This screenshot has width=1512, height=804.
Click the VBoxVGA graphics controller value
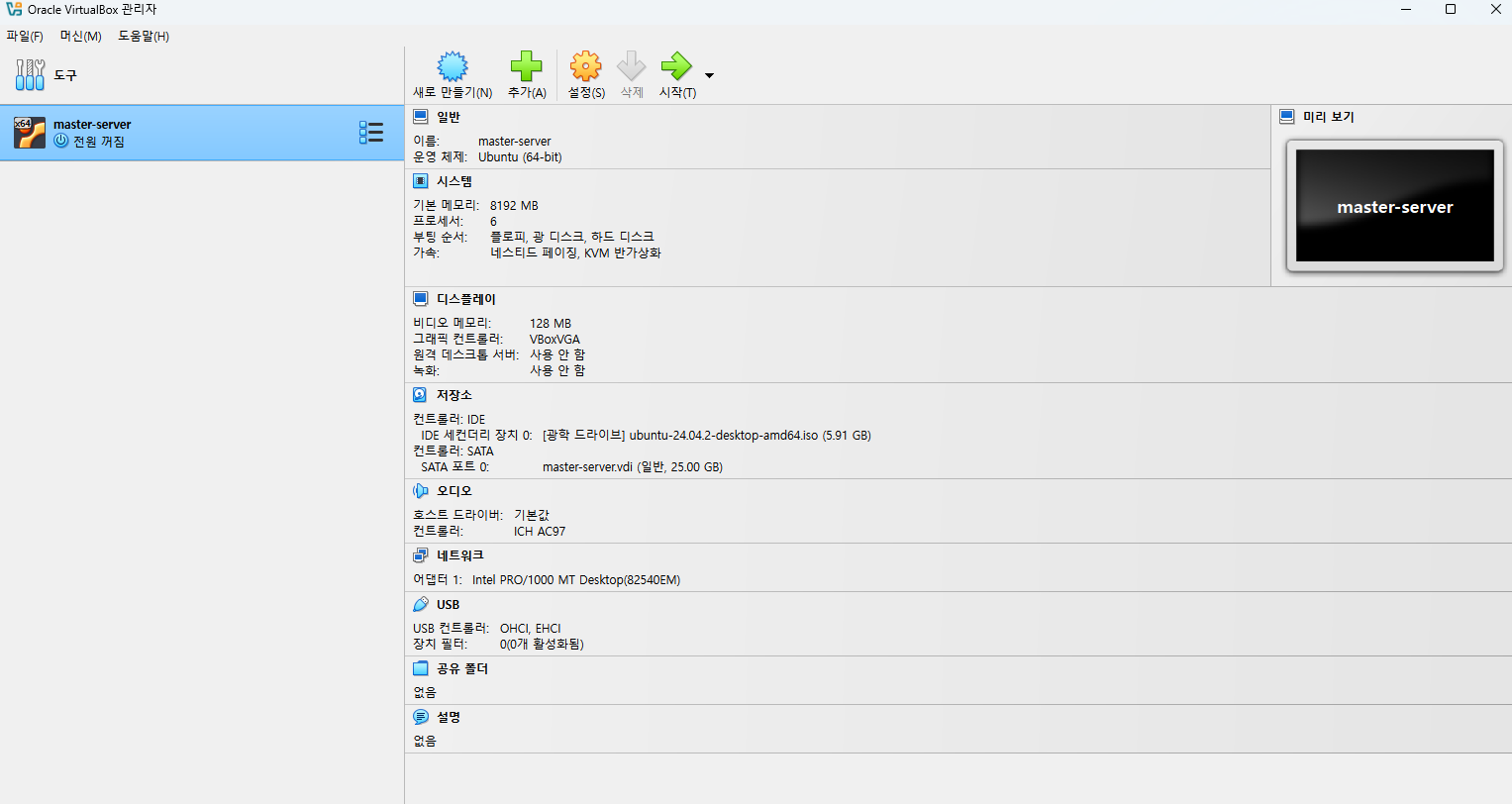[554, 340]
